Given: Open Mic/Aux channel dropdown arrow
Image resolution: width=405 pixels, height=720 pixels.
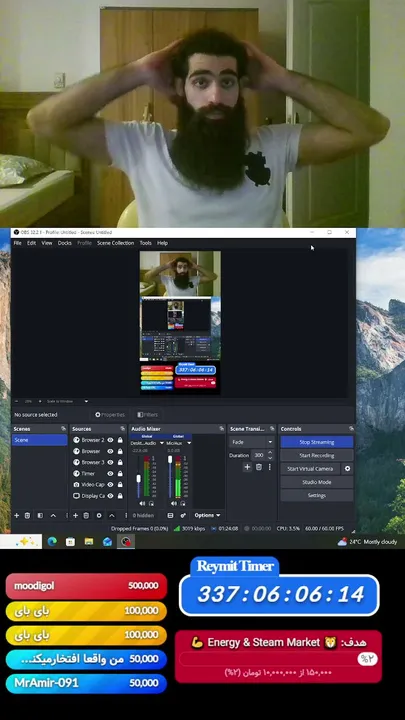Looking at the screenshot, I should [x=189, y=443].
